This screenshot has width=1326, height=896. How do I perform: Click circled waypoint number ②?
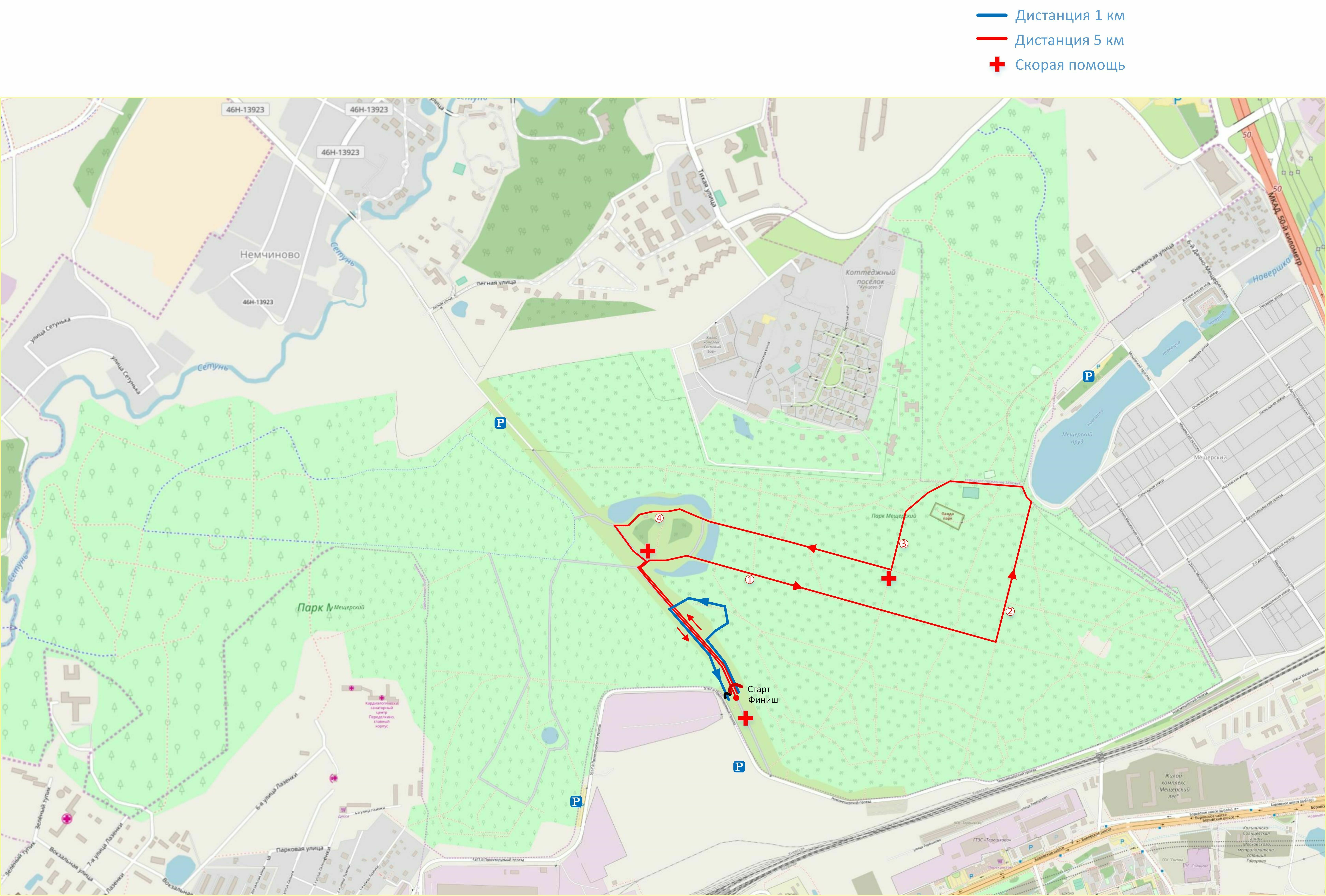1010,611
